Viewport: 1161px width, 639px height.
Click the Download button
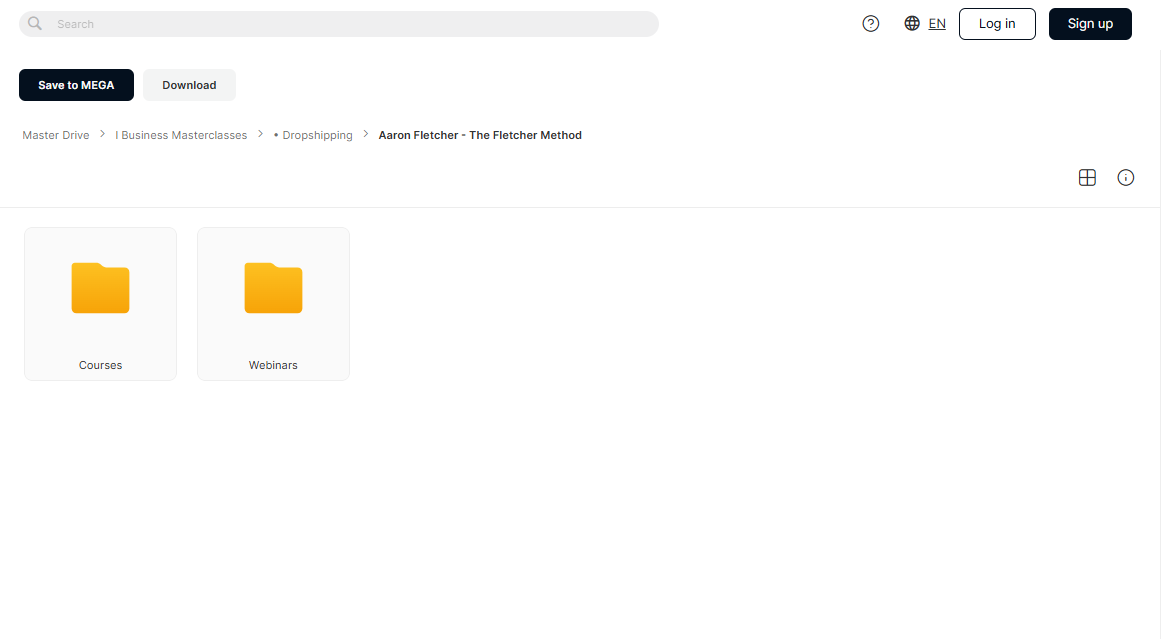click(190, 85)
